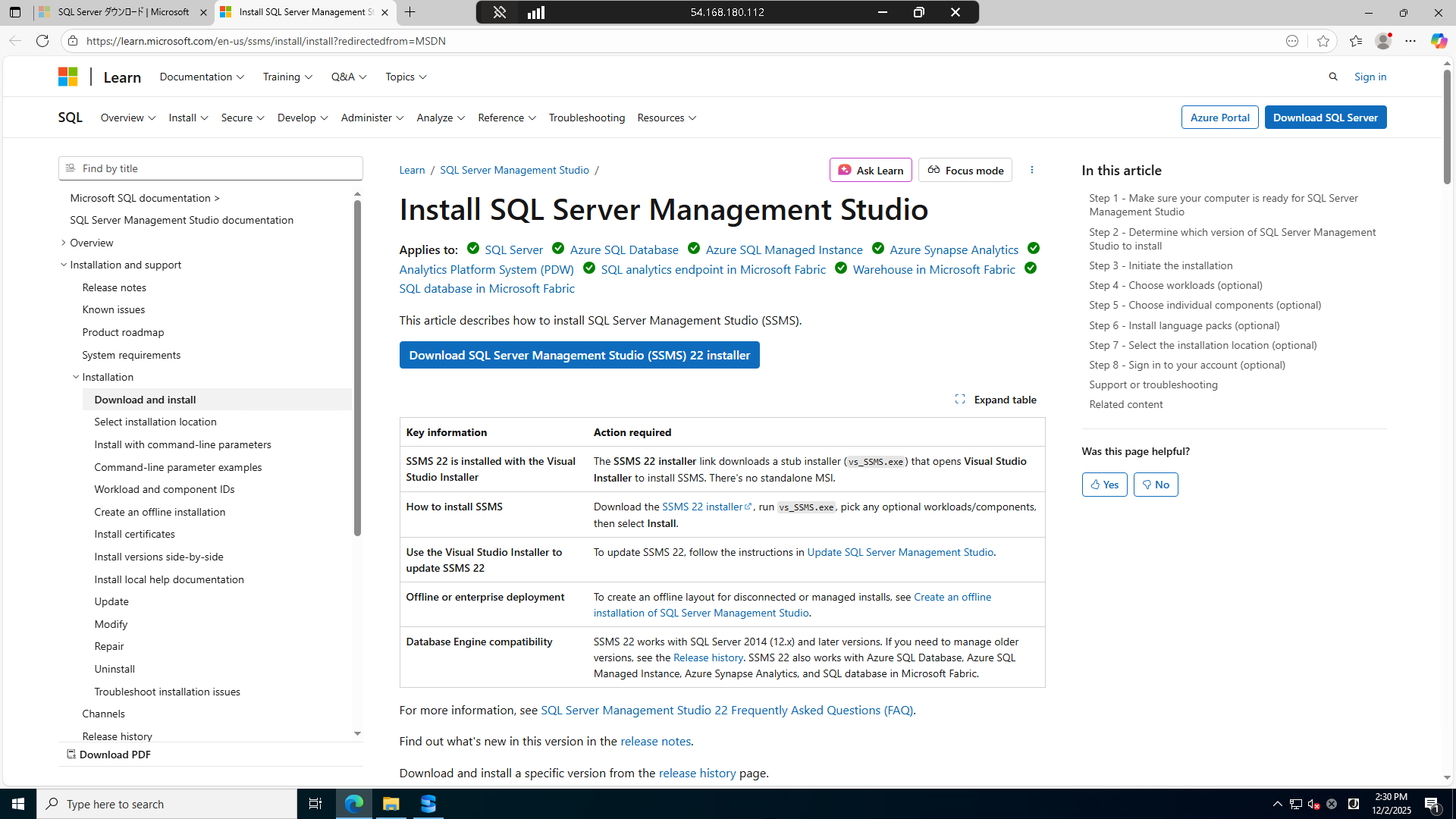1456x819 pixels.
Task: Toggle Focus mode on the article
Action: (x=965, y=170)
